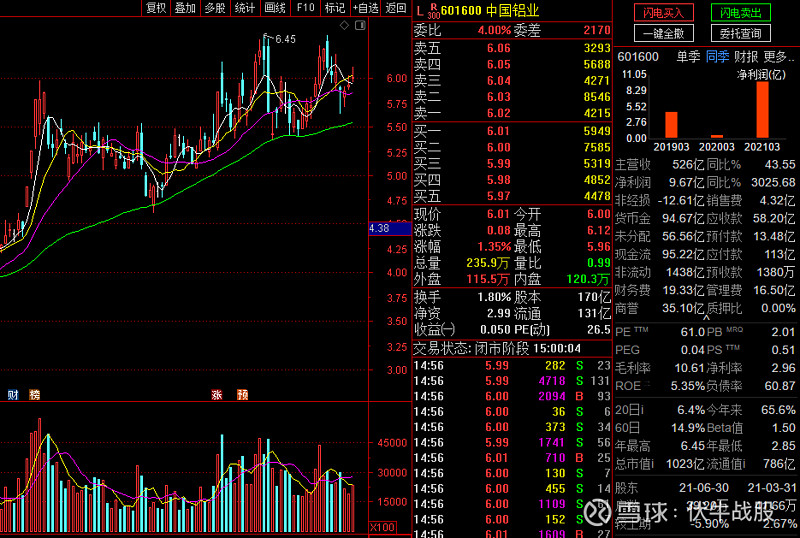Click the X100 volume unit label
This screenshot has width=800, height=538.
click(x=382, y=527)
